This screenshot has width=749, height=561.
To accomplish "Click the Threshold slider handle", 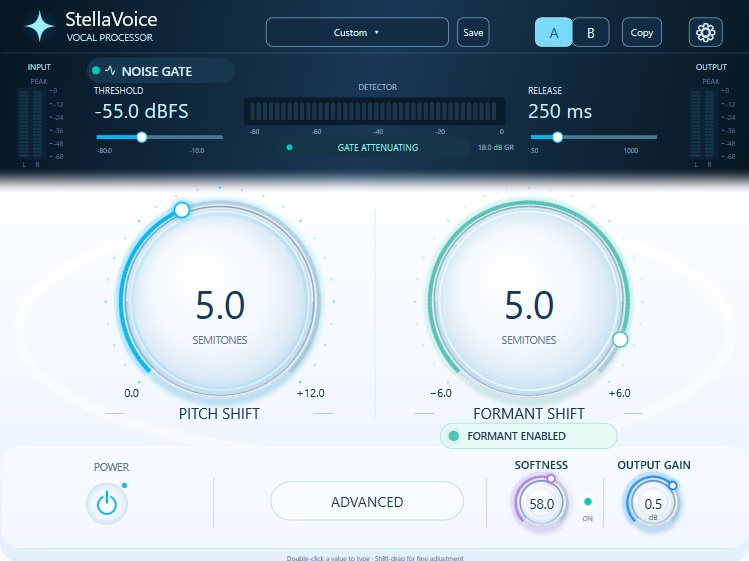I will [x=141, y=137].
